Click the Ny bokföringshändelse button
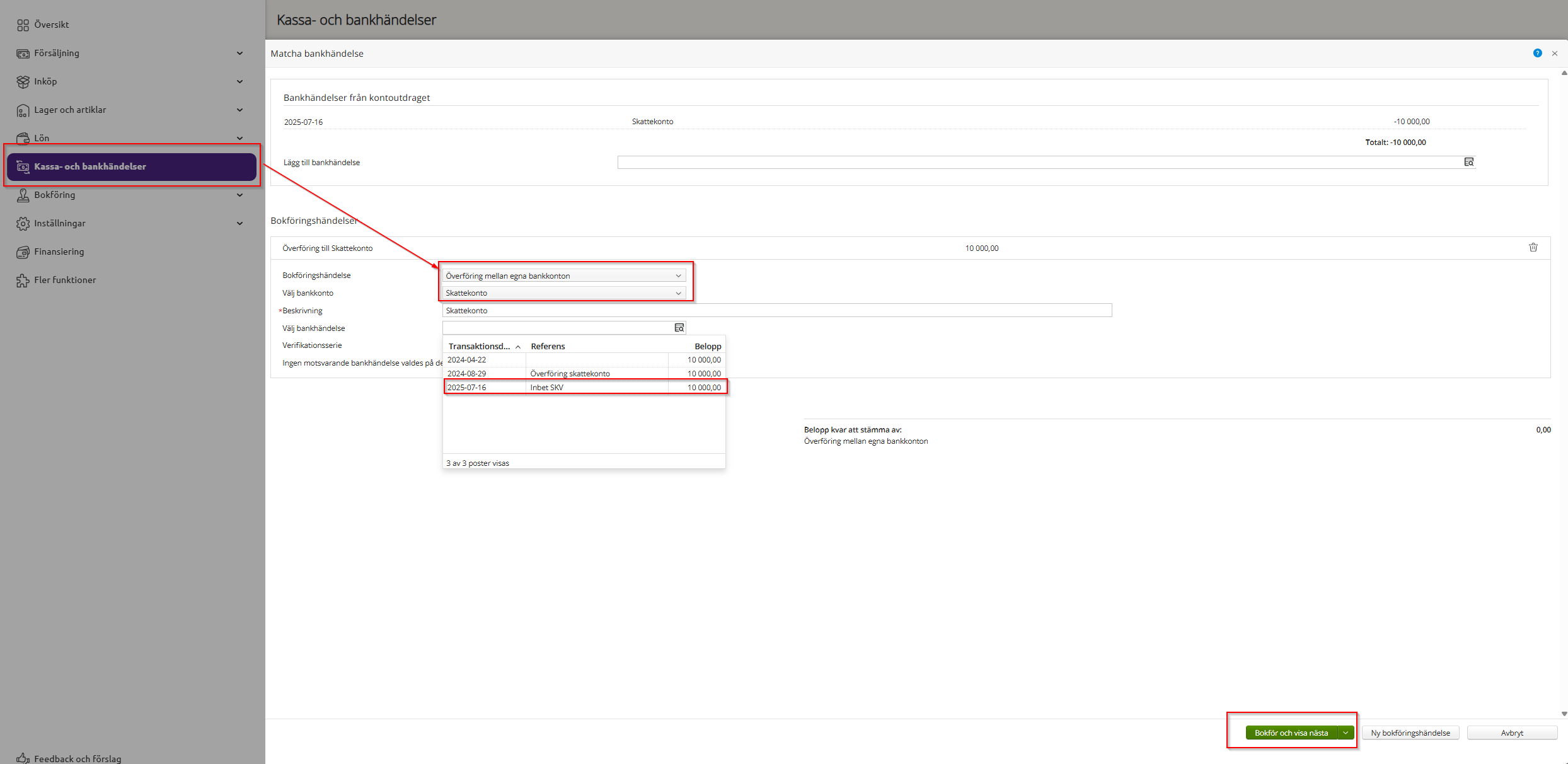This screenshot has height=764, width=1568. tap(1410, 732)
